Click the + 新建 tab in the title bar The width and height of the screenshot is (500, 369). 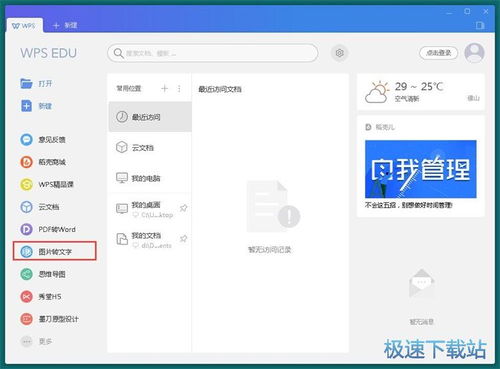[65, 25]
